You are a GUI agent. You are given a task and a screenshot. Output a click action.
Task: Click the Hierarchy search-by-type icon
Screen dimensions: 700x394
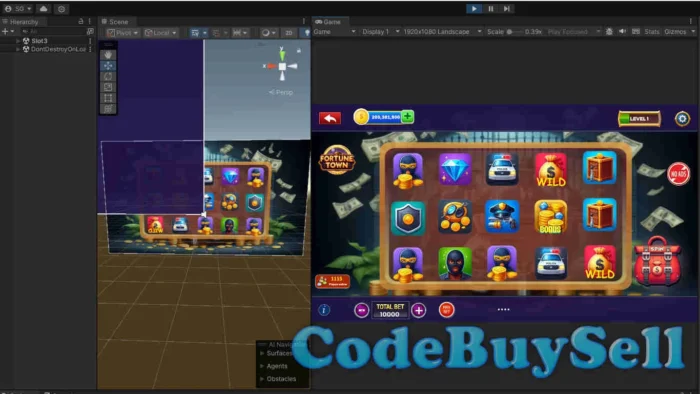(x=90, y=31)
